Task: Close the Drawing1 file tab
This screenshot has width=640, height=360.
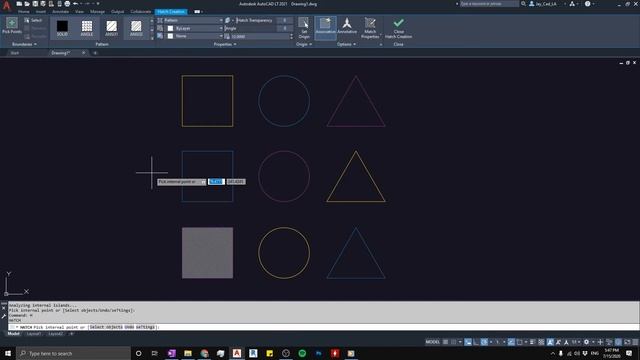Action: pyautogui.click(x=83, y=53)
